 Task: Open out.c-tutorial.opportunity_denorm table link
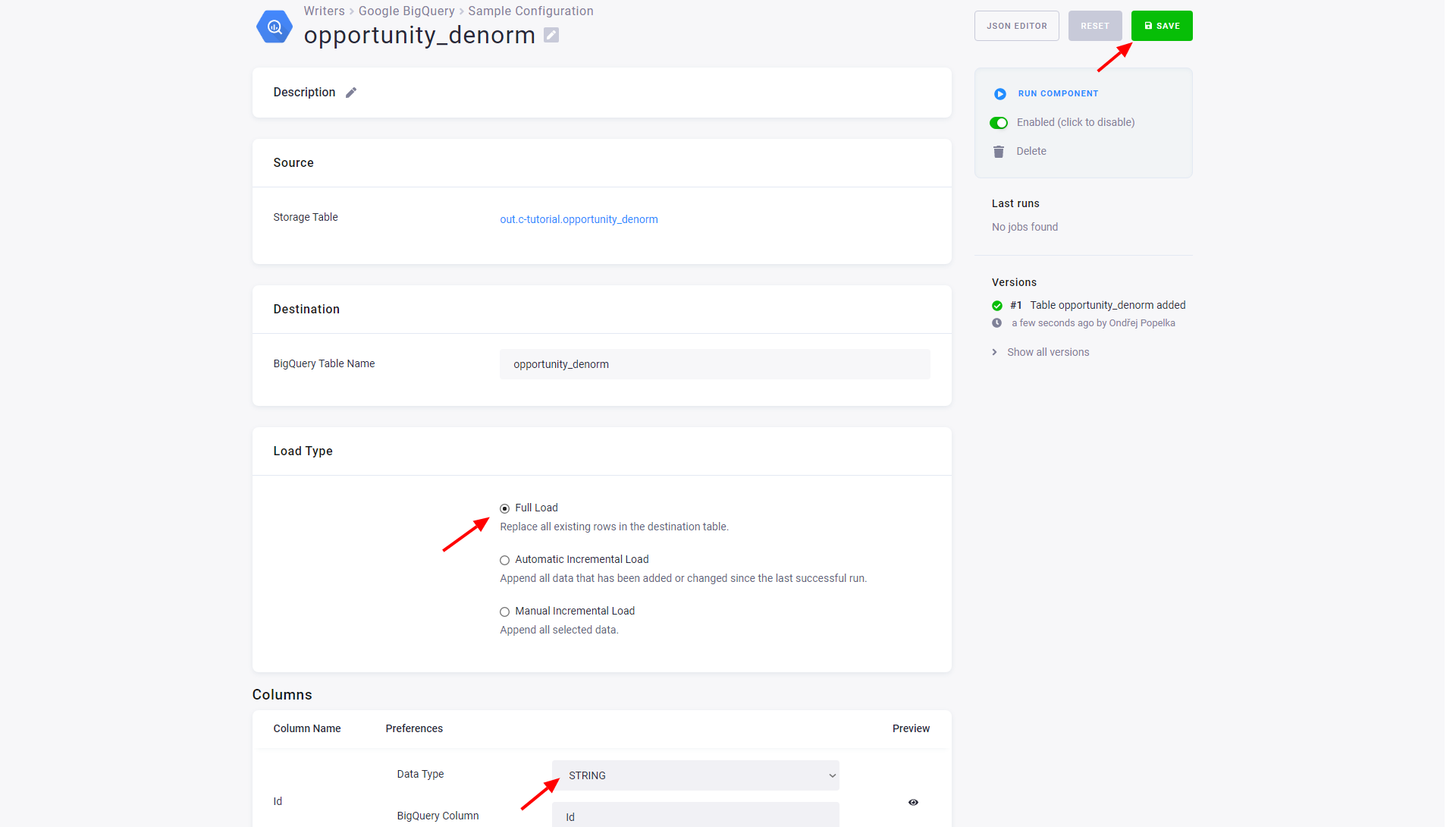(579, 219)
